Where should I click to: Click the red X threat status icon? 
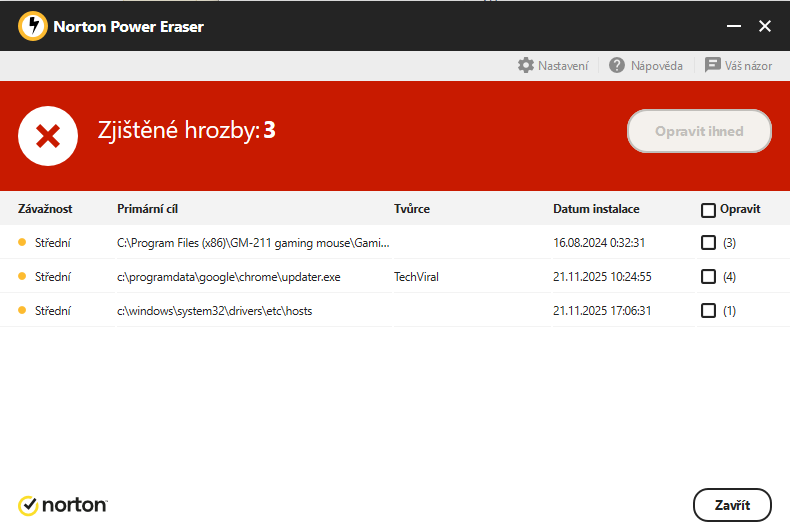click(x=48, y=134)
